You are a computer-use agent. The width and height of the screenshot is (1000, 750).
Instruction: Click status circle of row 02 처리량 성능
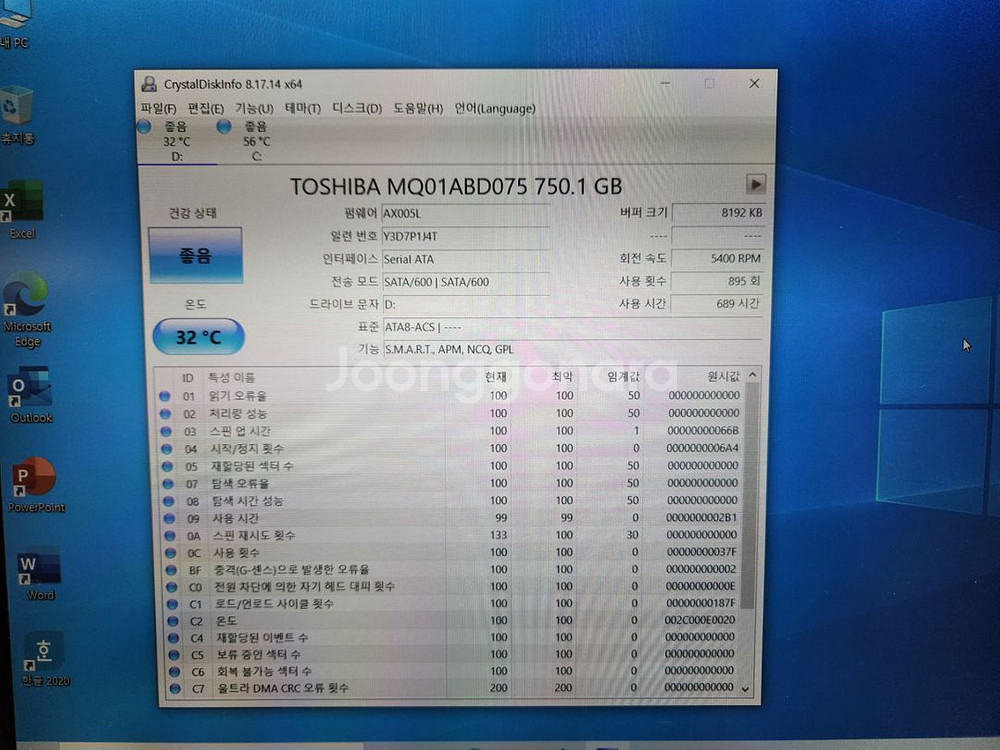click(165, 414)
